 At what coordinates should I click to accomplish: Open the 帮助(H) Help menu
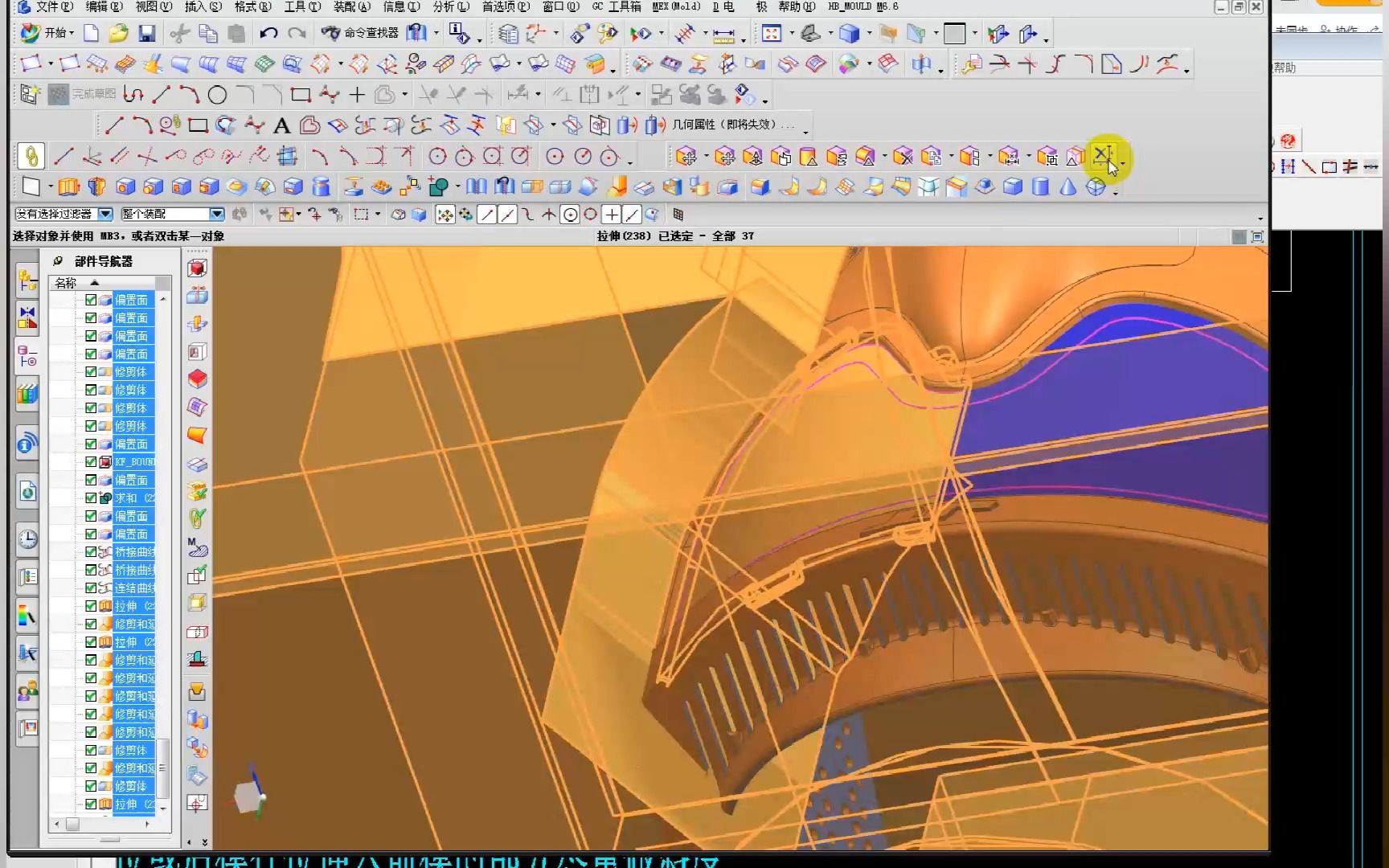797,6
